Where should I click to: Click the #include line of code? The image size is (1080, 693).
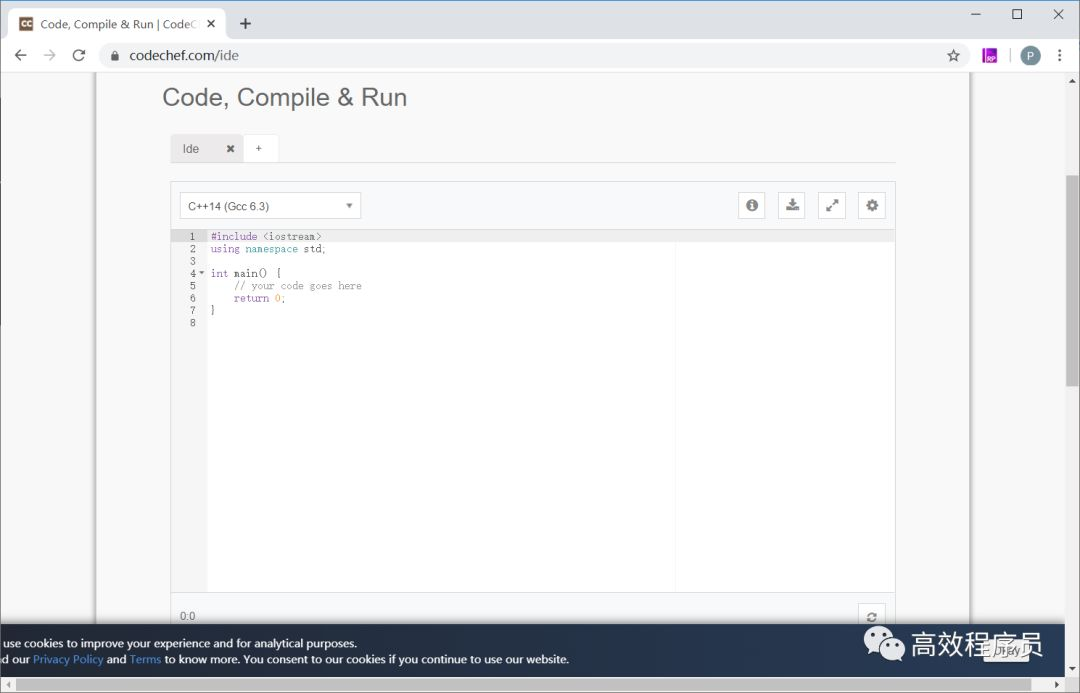point(266,236)
